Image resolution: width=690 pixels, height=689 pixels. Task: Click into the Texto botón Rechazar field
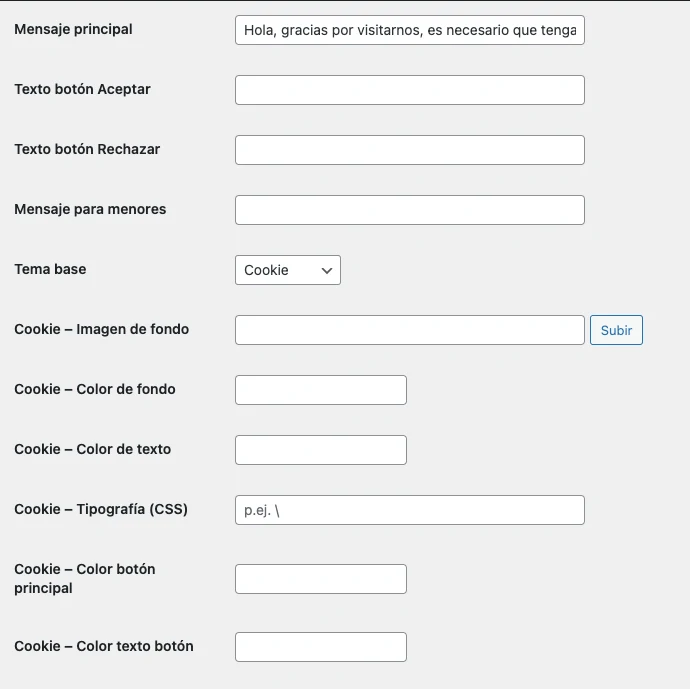[x=409, y=150]
